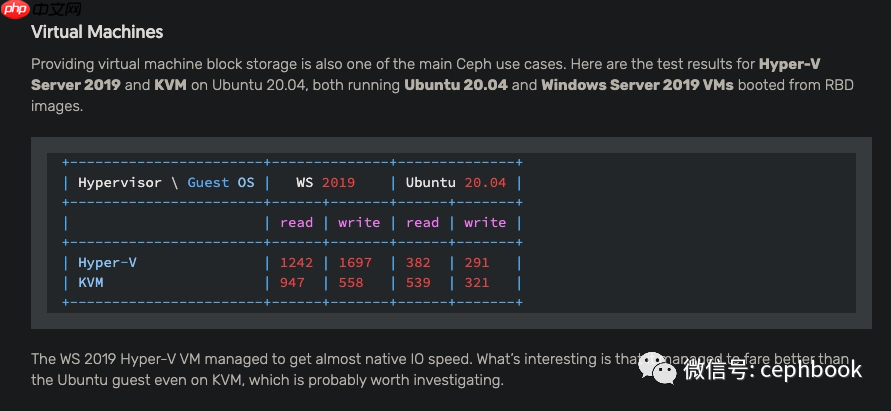Click the 321 write value
This screenshot has width=891, height=411.
coord(476,283)
